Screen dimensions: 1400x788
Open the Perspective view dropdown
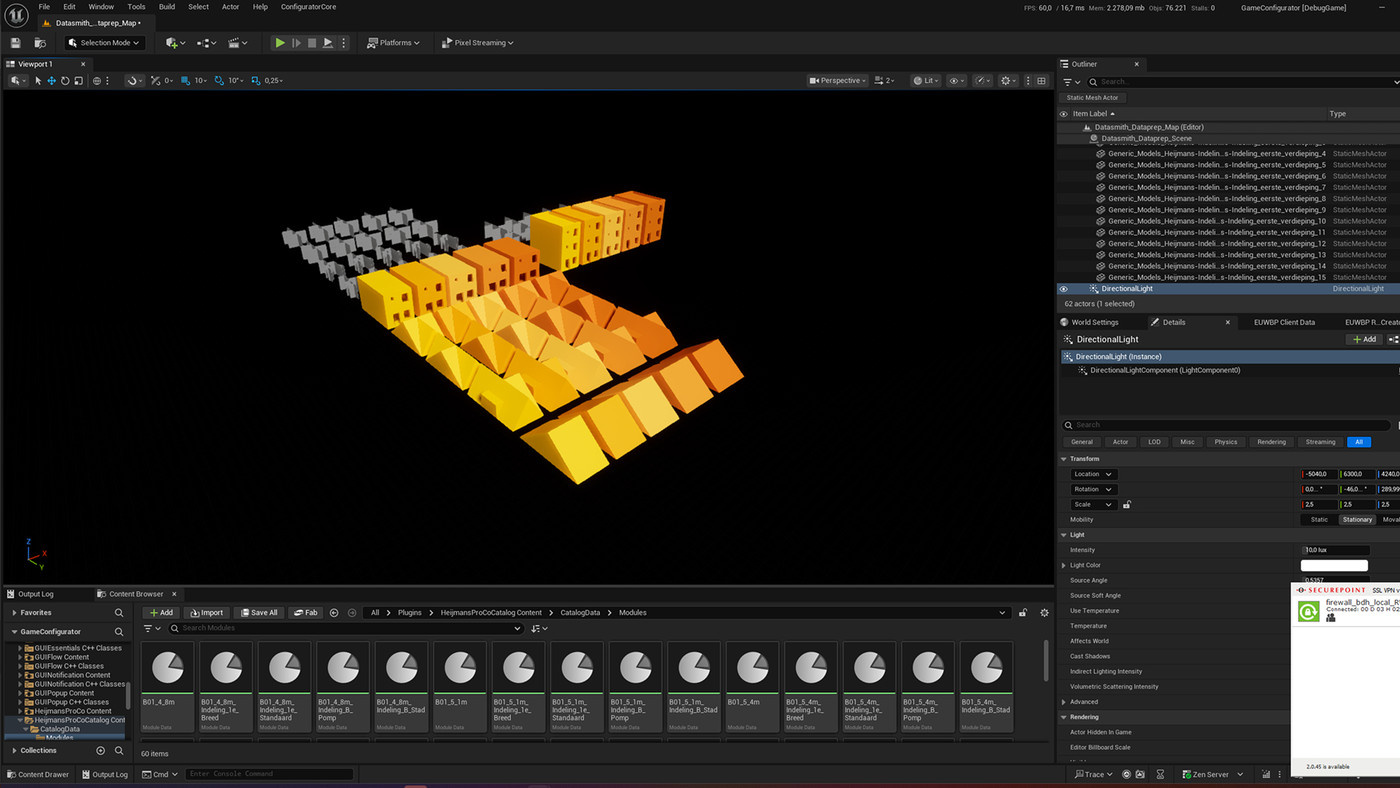[x=837, y=81]
